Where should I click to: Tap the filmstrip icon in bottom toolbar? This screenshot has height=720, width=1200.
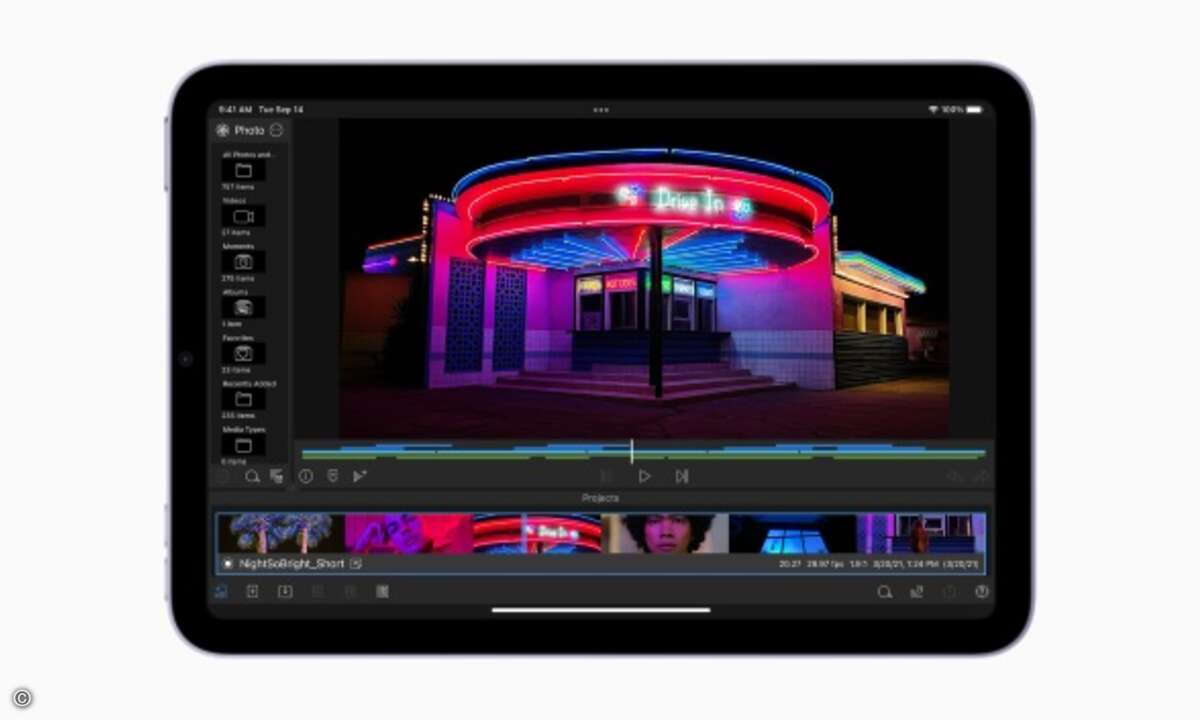coord(382,592)
